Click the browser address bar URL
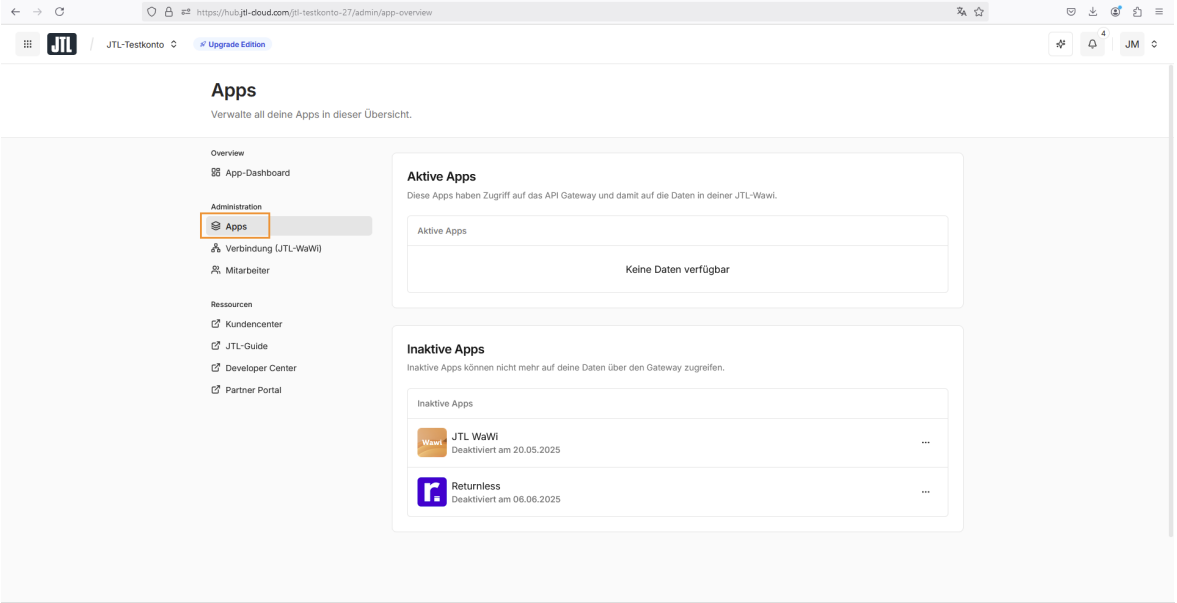 coord(314,12)
